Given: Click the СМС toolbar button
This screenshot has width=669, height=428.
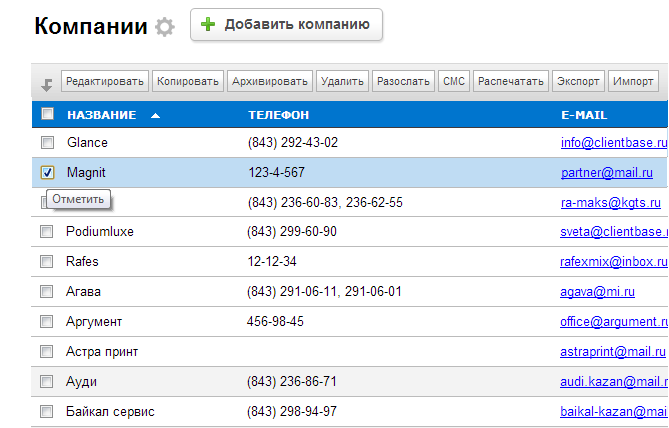Looking at the screenshot, I should click(x=453, y=81).
